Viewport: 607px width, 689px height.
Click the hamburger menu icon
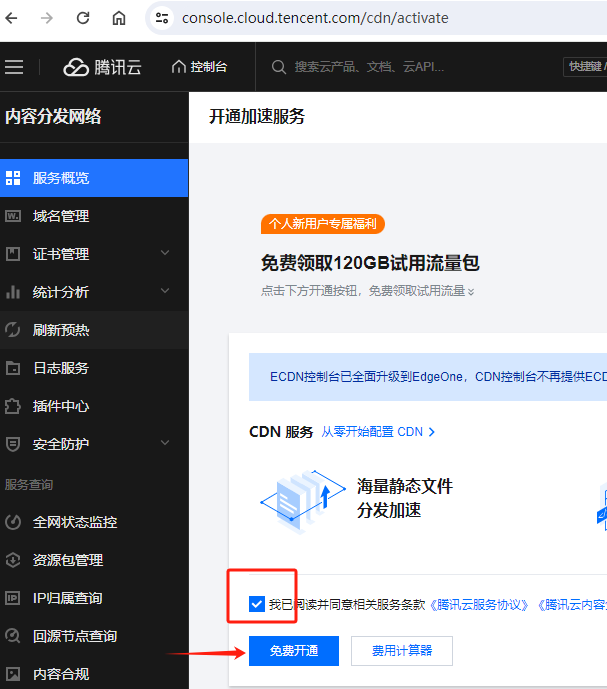pyautogui.click(x=14, y=67)
